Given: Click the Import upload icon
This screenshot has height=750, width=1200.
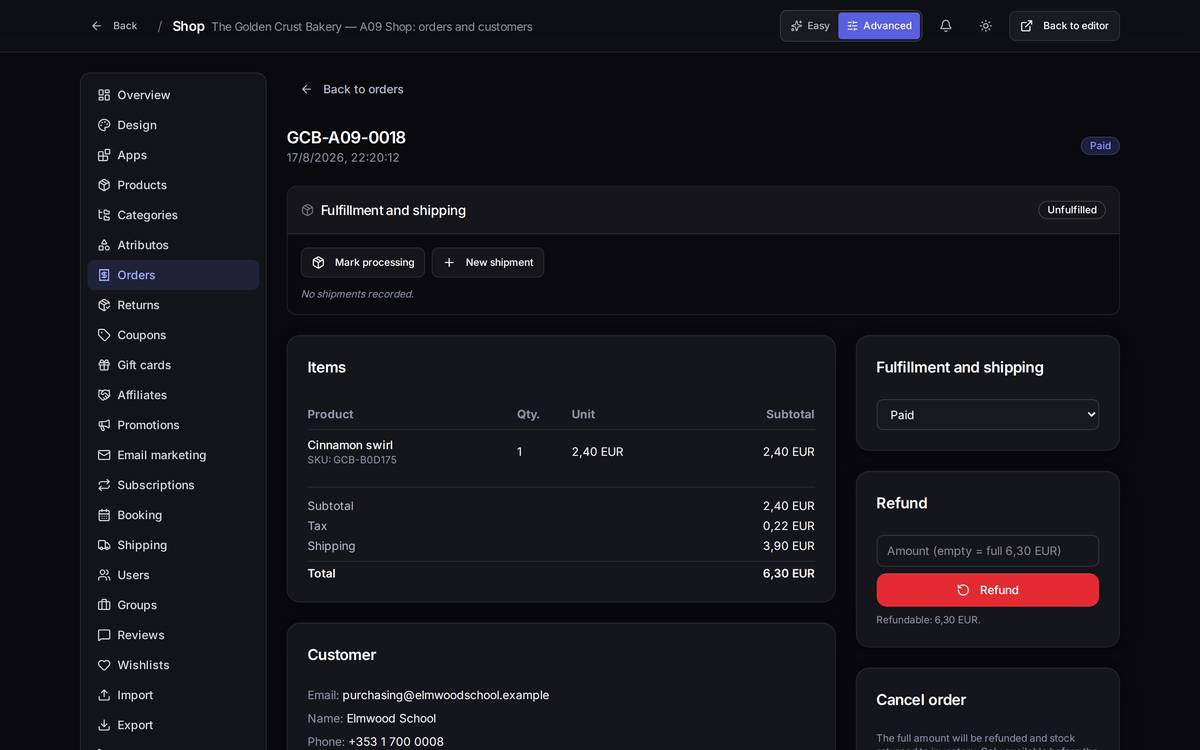Looking at the screenshot, I should [104, 695].
